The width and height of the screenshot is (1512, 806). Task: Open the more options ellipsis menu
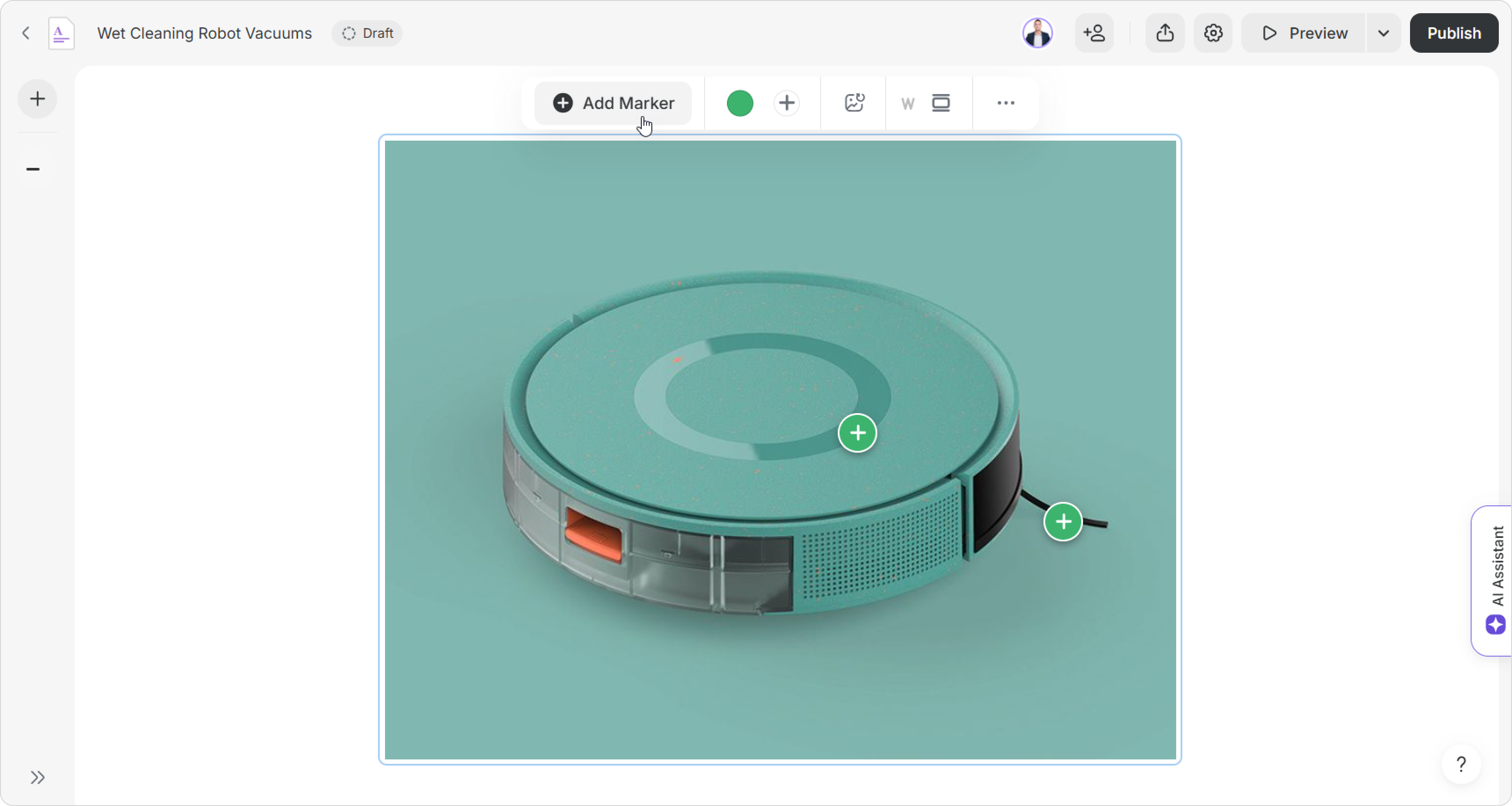coord(1006,103)
